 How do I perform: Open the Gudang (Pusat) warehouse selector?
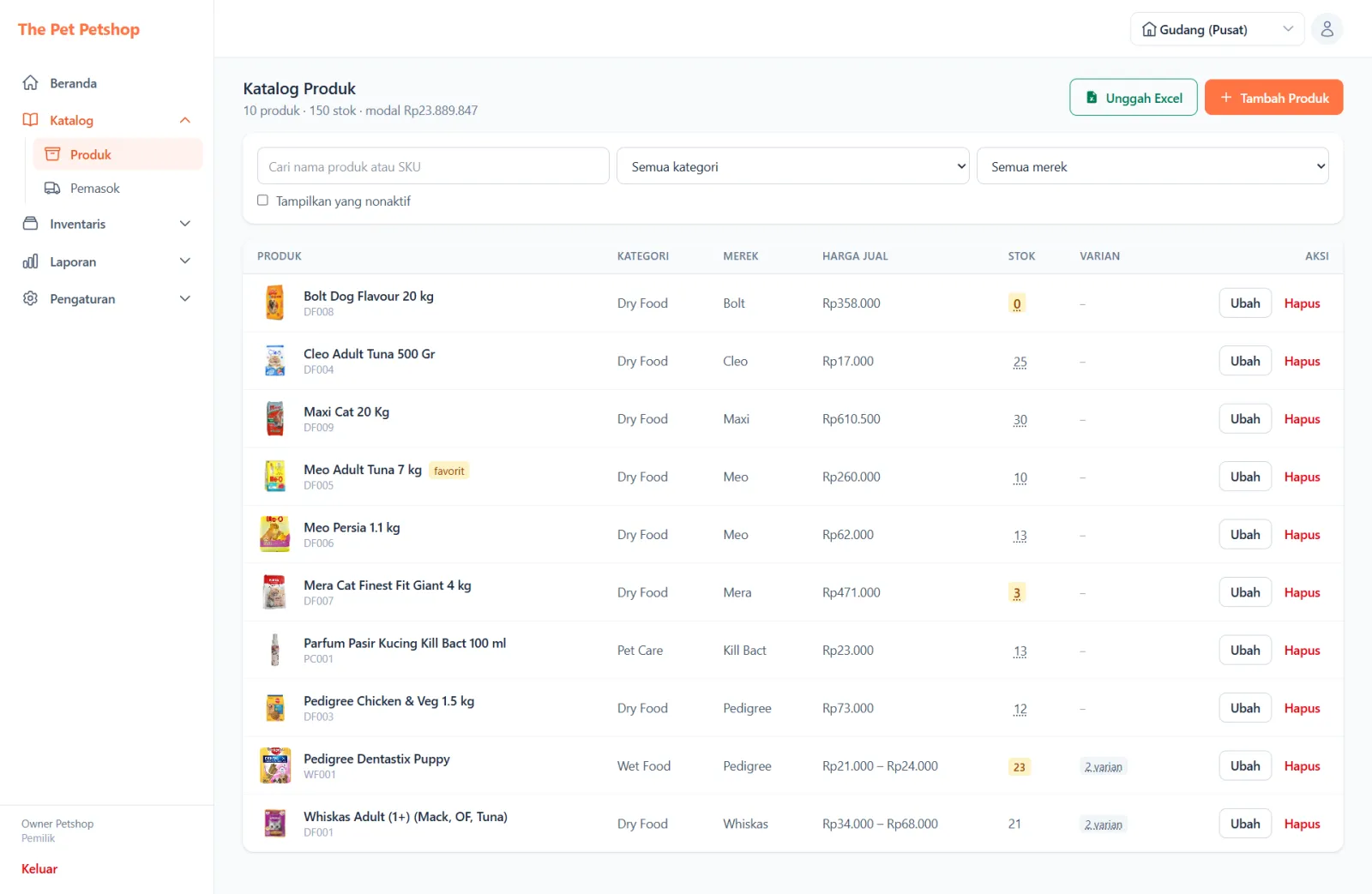tap(1217, 29)
